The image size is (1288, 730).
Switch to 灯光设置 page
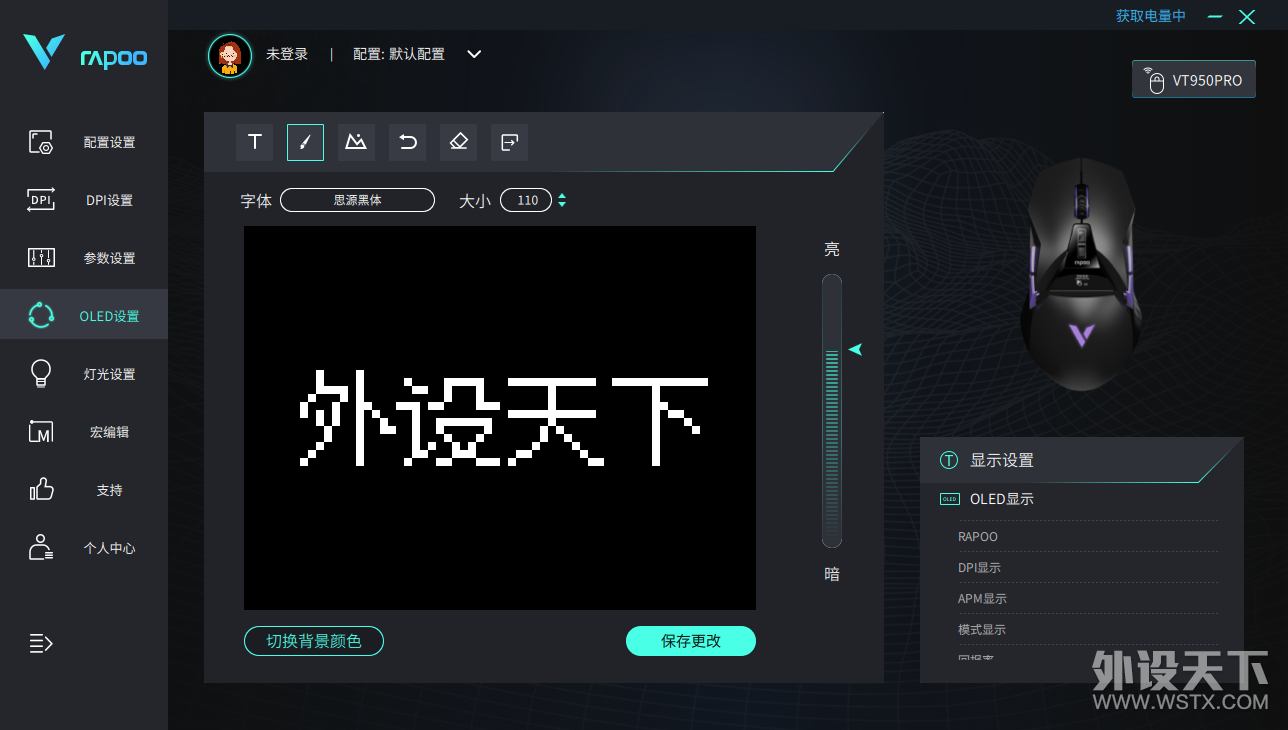[109, 375]
